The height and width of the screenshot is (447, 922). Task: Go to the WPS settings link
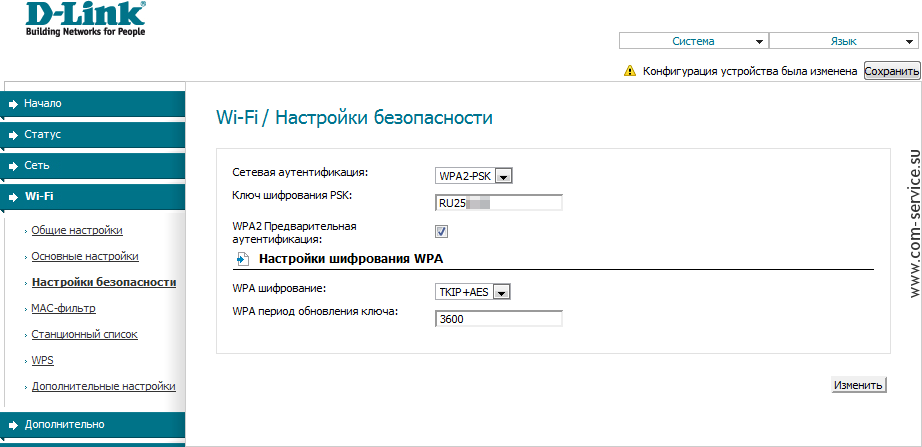[42, 360]
